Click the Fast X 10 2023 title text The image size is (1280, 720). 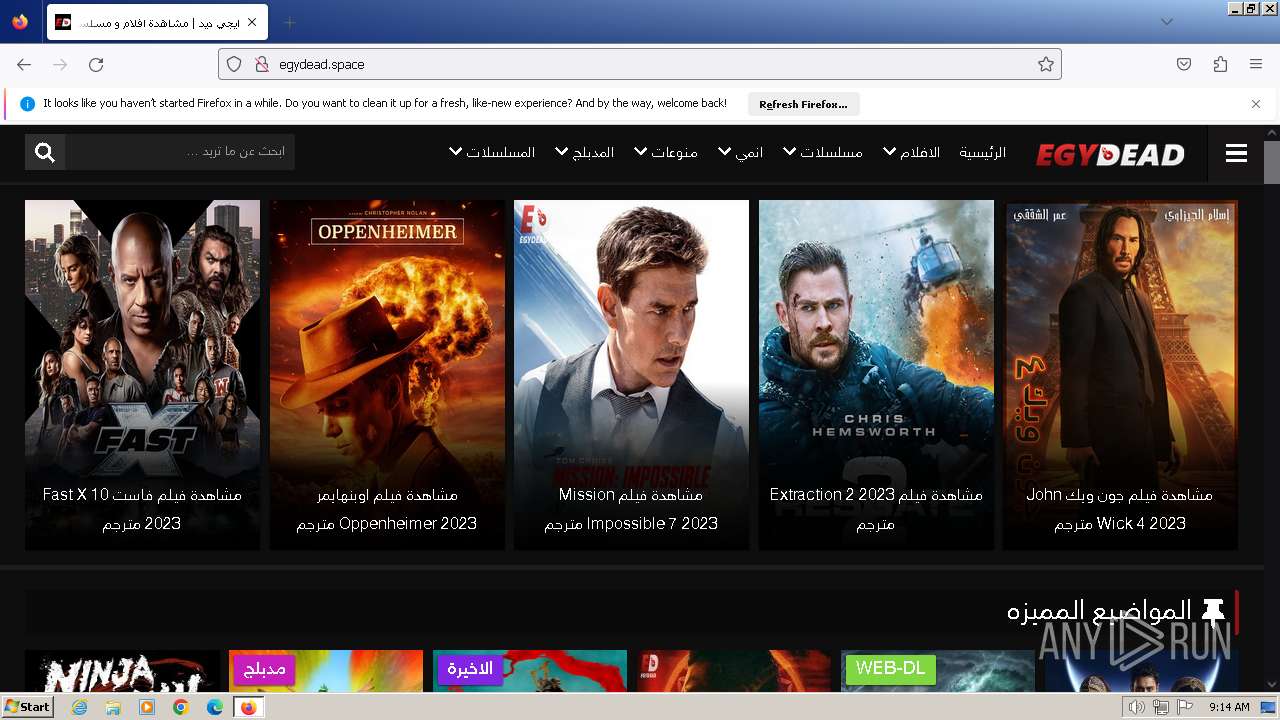(142, 509)
